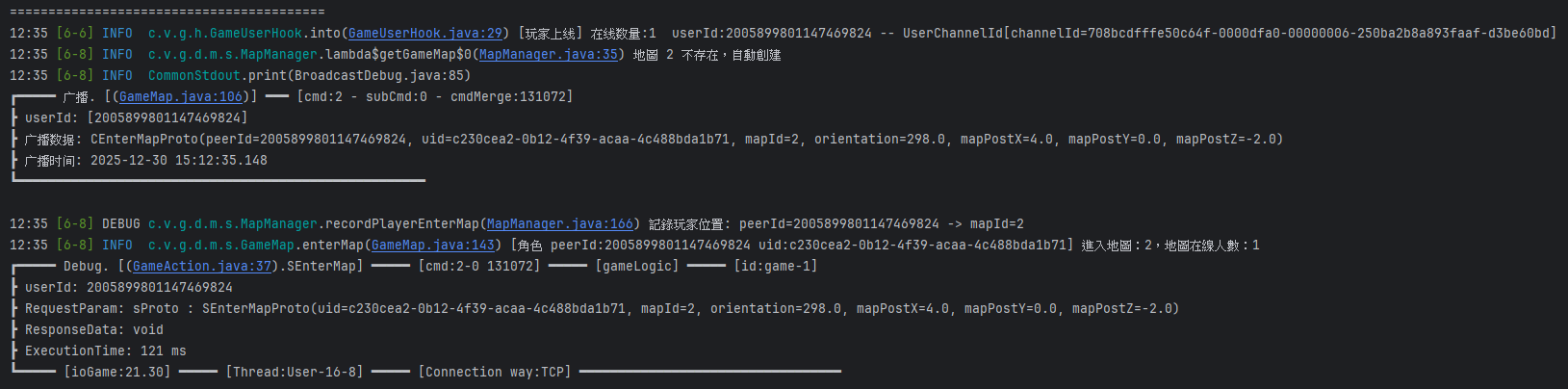The width and height of the screenshot is (1568, 389).
Task: Click the ExecutionTime: 121 ms line
Action: pos(106,350)
